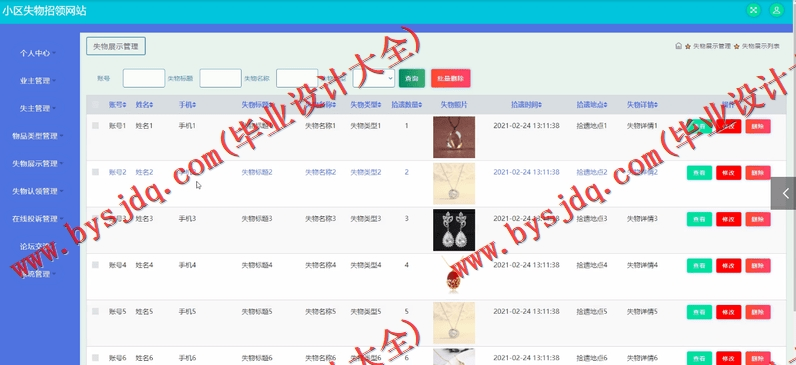The width and height of the screenshot is (796, 365).
Task: Click the 失物详情4 cell
Action: 642,265
